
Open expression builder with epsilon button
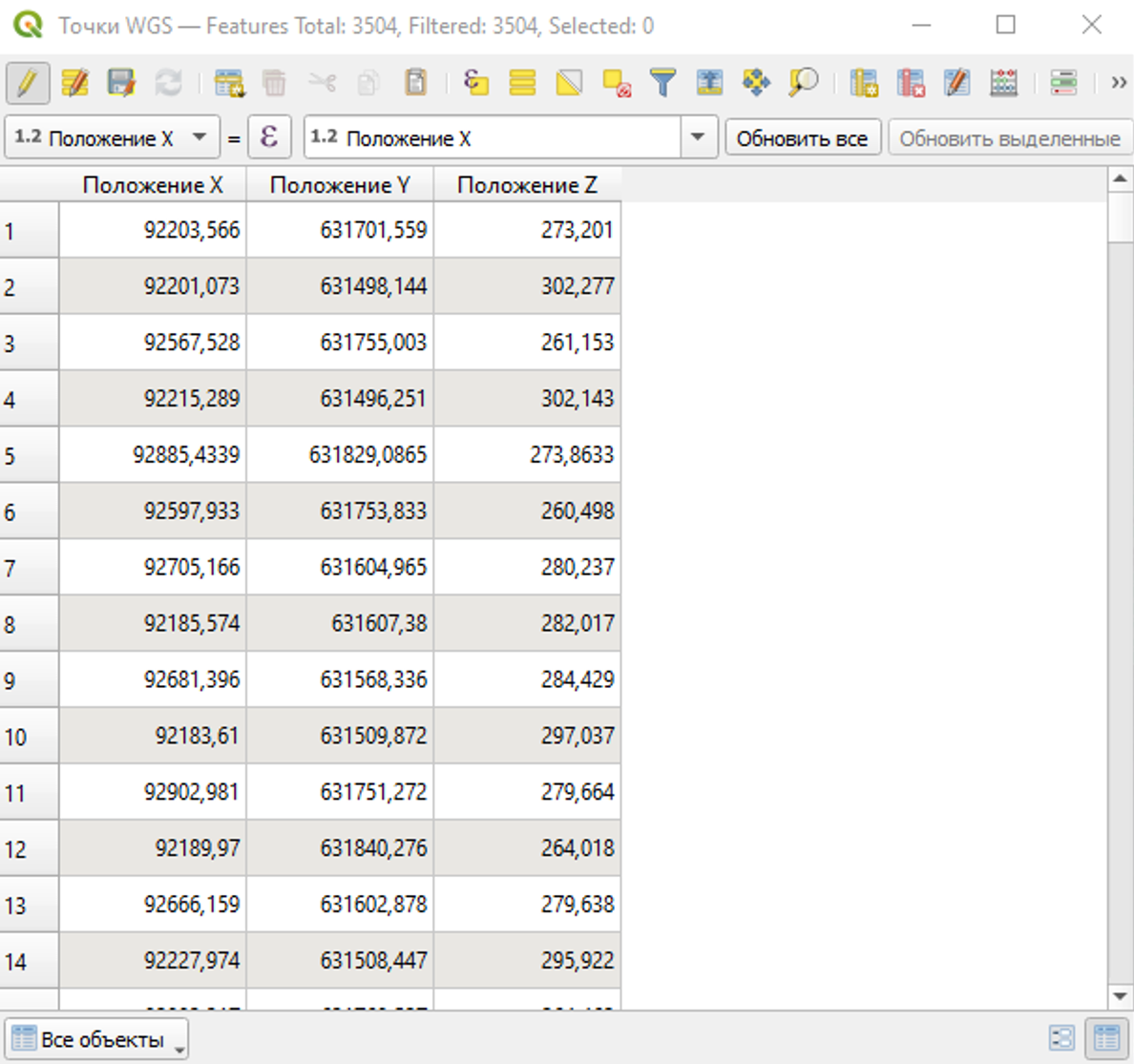(x=269, y=137)
